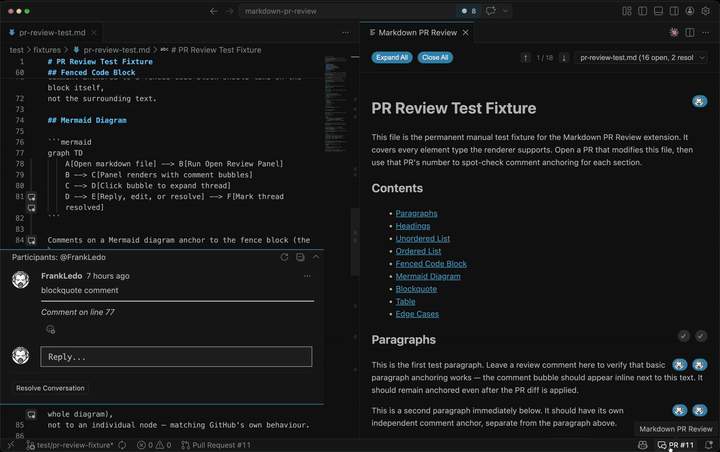Open the remote window indicator in status bar

pyautogui.click(x=11, y=445)
